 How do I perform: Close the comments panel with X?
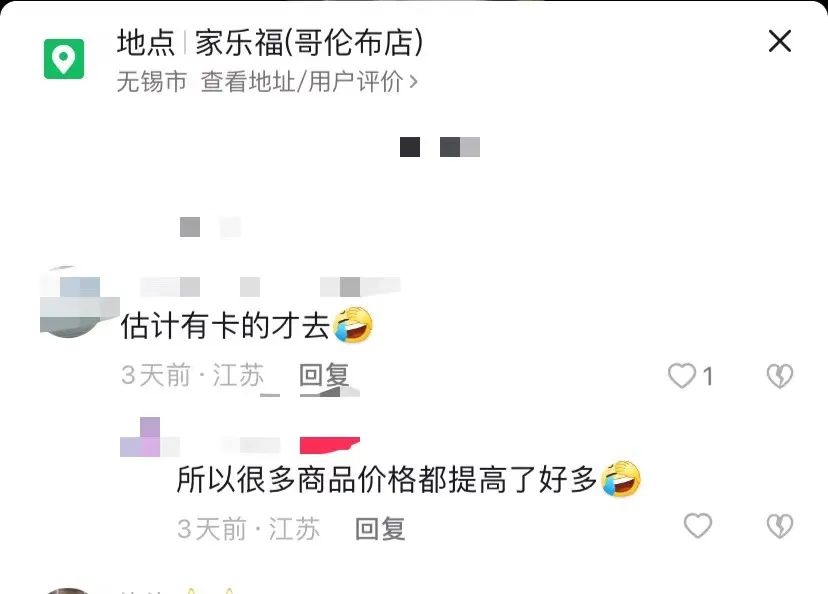coord(780,41)
